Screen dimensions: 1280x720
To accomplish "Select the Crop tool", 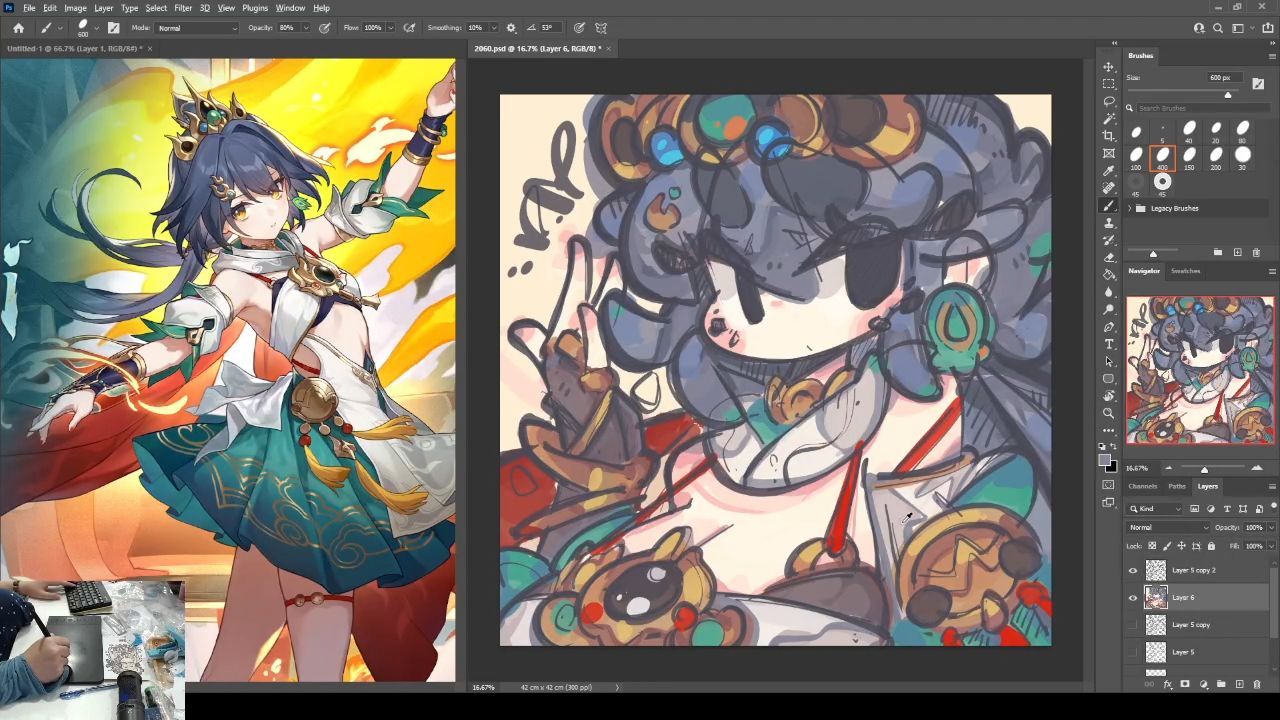I will point(1108,136).
